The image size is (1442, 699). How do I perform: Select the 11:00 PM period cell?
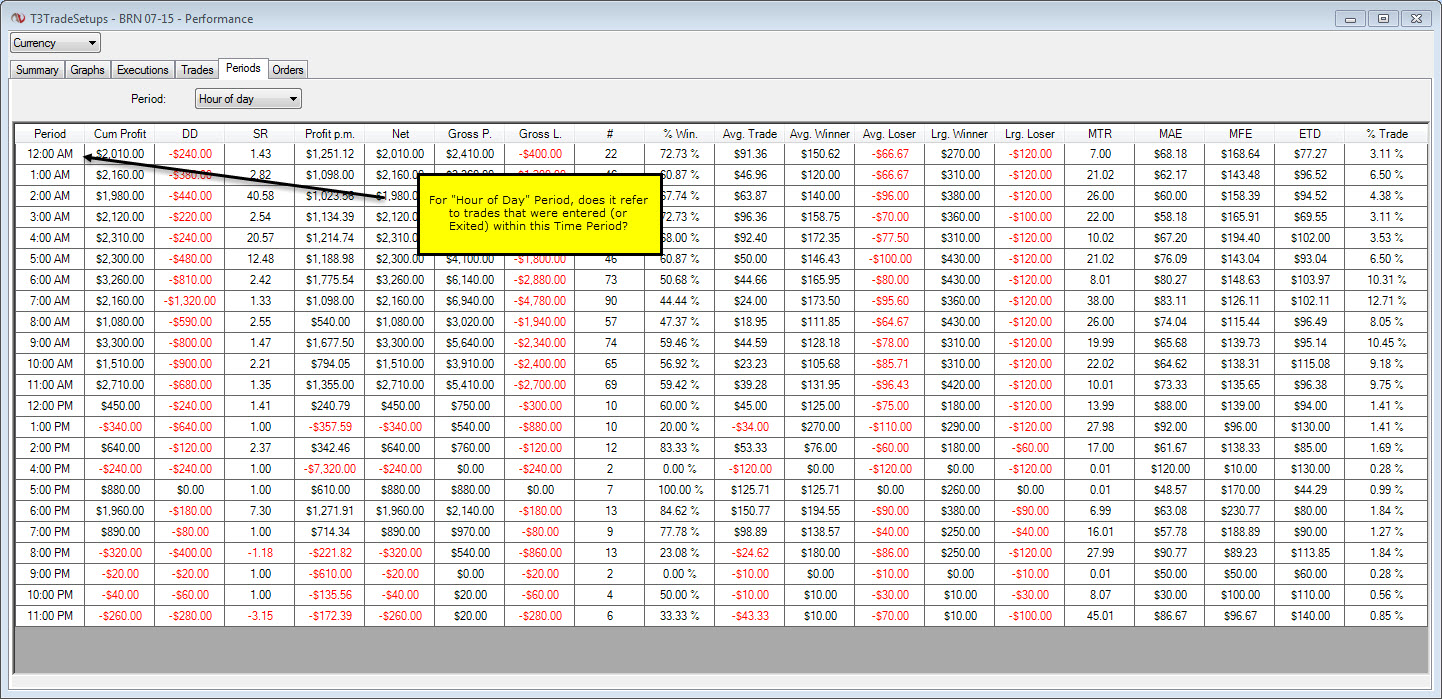point(50,616)
